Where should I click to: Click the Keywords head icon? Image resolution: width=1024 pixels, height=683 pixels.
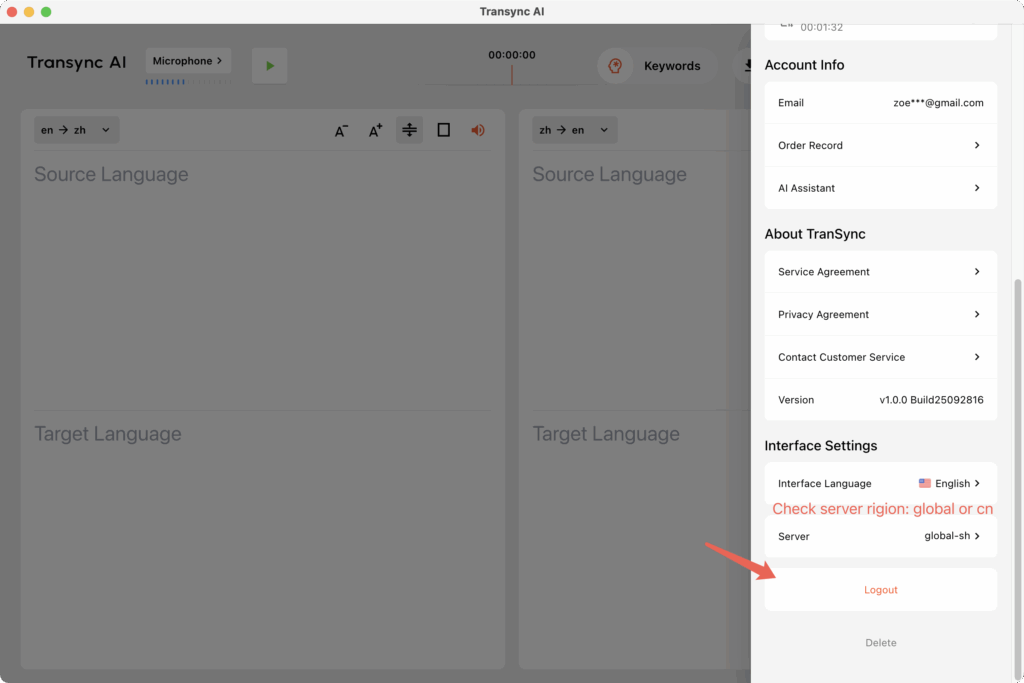coord(616,66)
